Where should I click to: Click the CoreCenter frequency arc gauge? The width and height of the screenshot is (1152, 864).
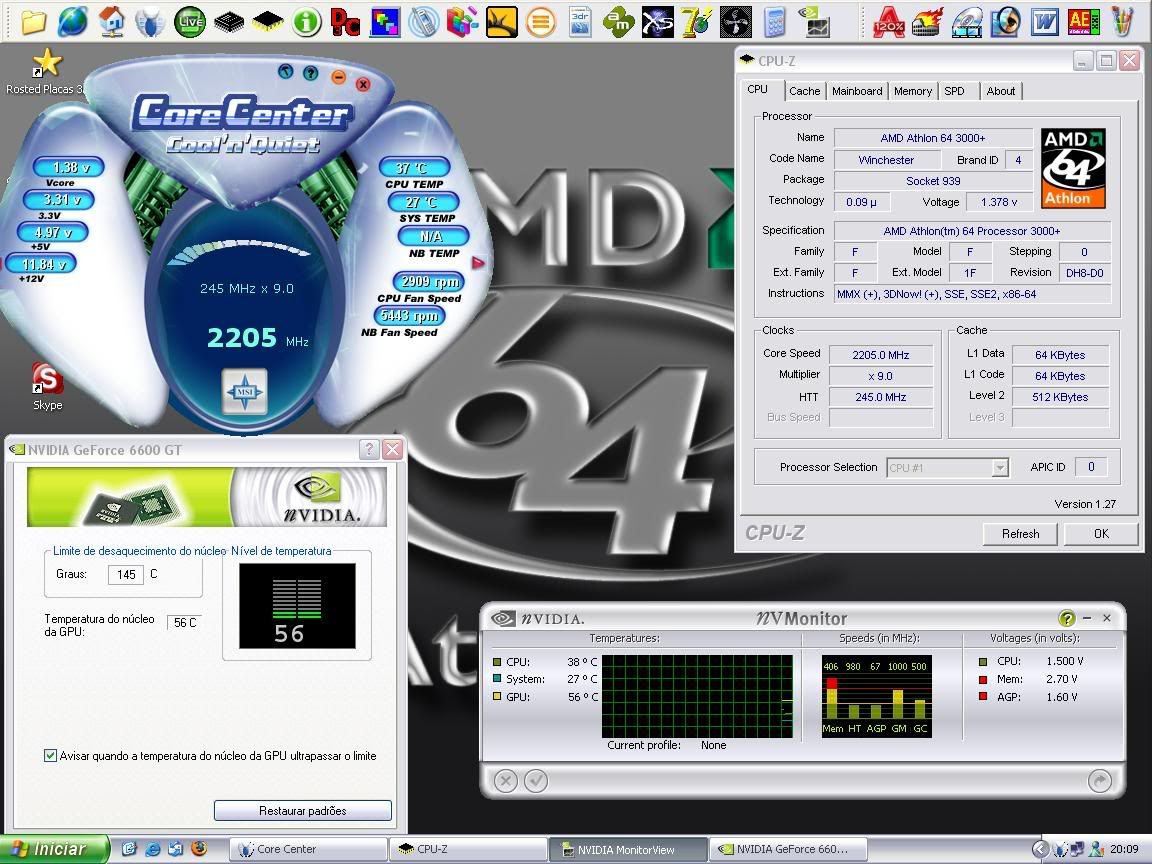240,252
